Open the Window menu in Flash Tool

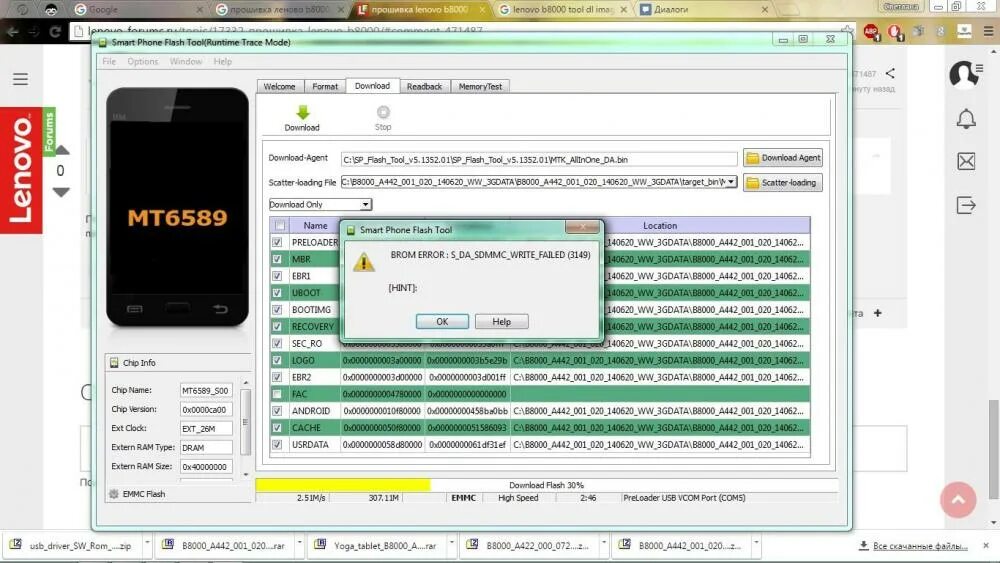(x=186, y=61)
